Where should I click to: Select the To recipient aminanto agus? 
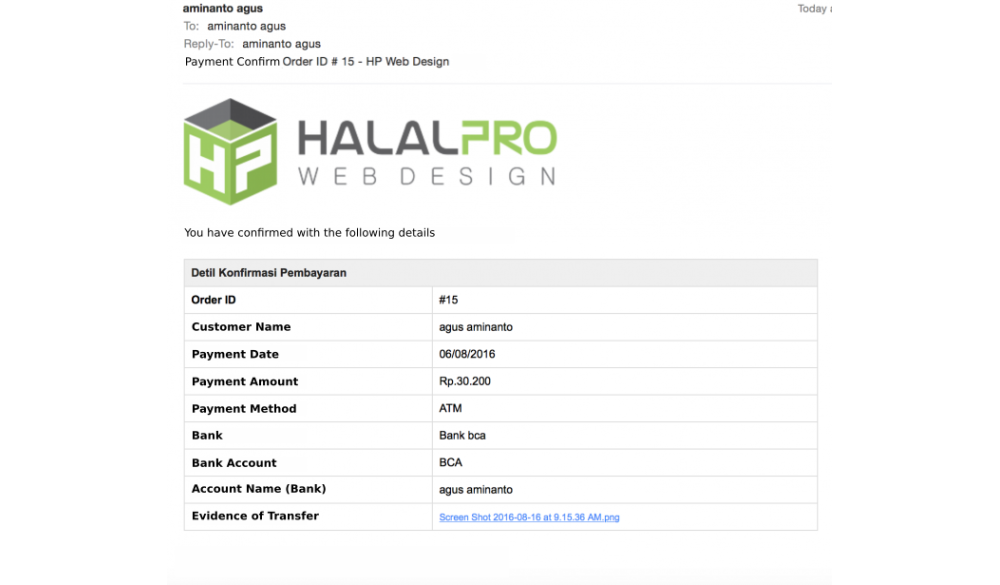[x=246, y=27]
